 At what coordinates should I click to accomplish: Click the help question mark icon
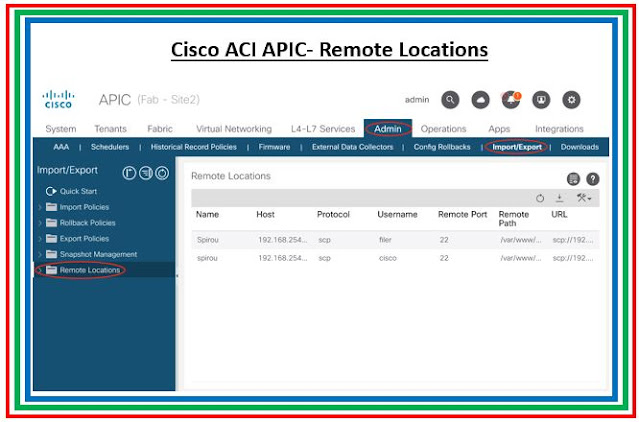593,178
